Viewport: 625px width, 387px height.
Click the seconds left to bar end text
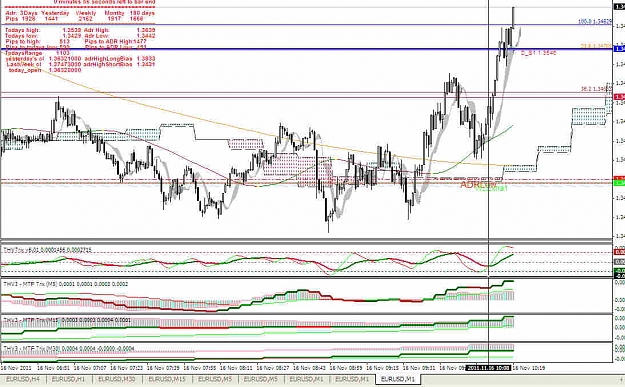(104, 2)
